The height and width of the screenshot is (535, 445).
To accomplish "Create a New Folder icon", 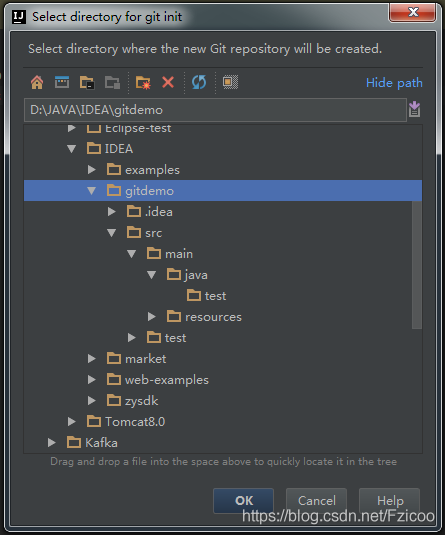I will 143,83.
